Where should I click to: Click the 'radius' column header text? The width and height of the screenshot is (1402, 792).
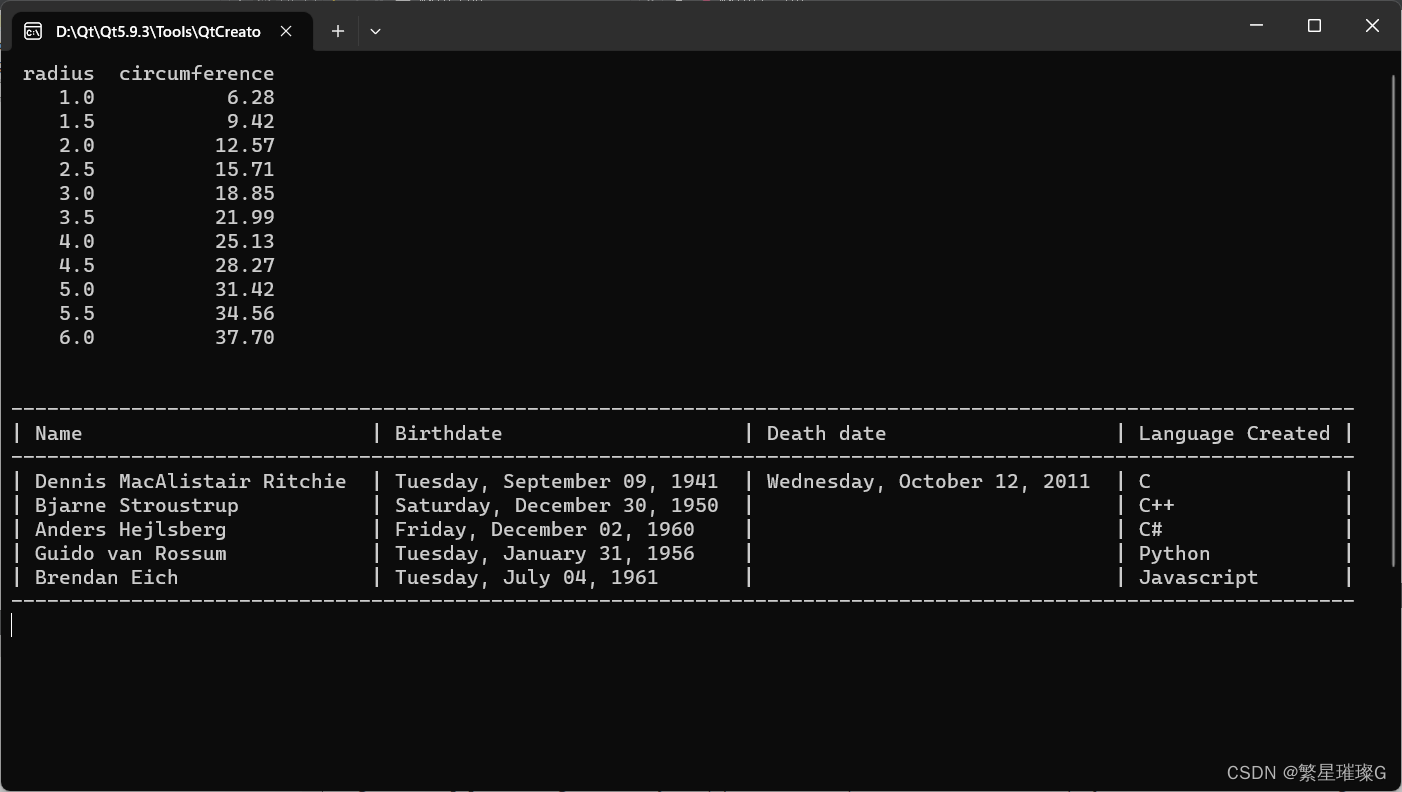click(58, 73)
